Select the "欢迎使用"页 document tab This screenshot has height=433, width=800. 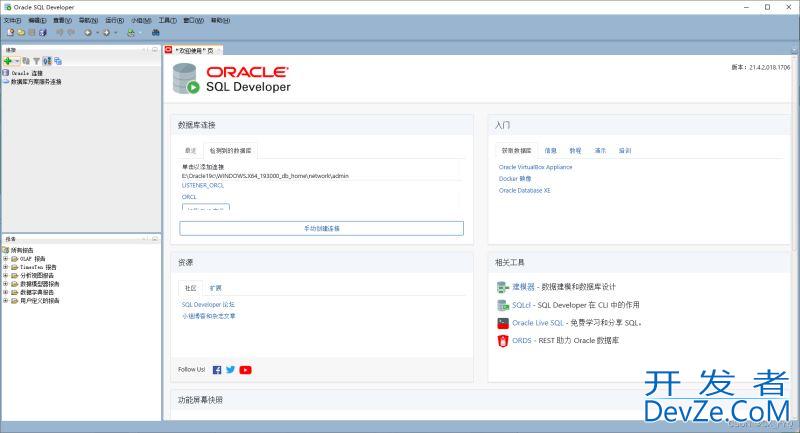pos(193,50)
